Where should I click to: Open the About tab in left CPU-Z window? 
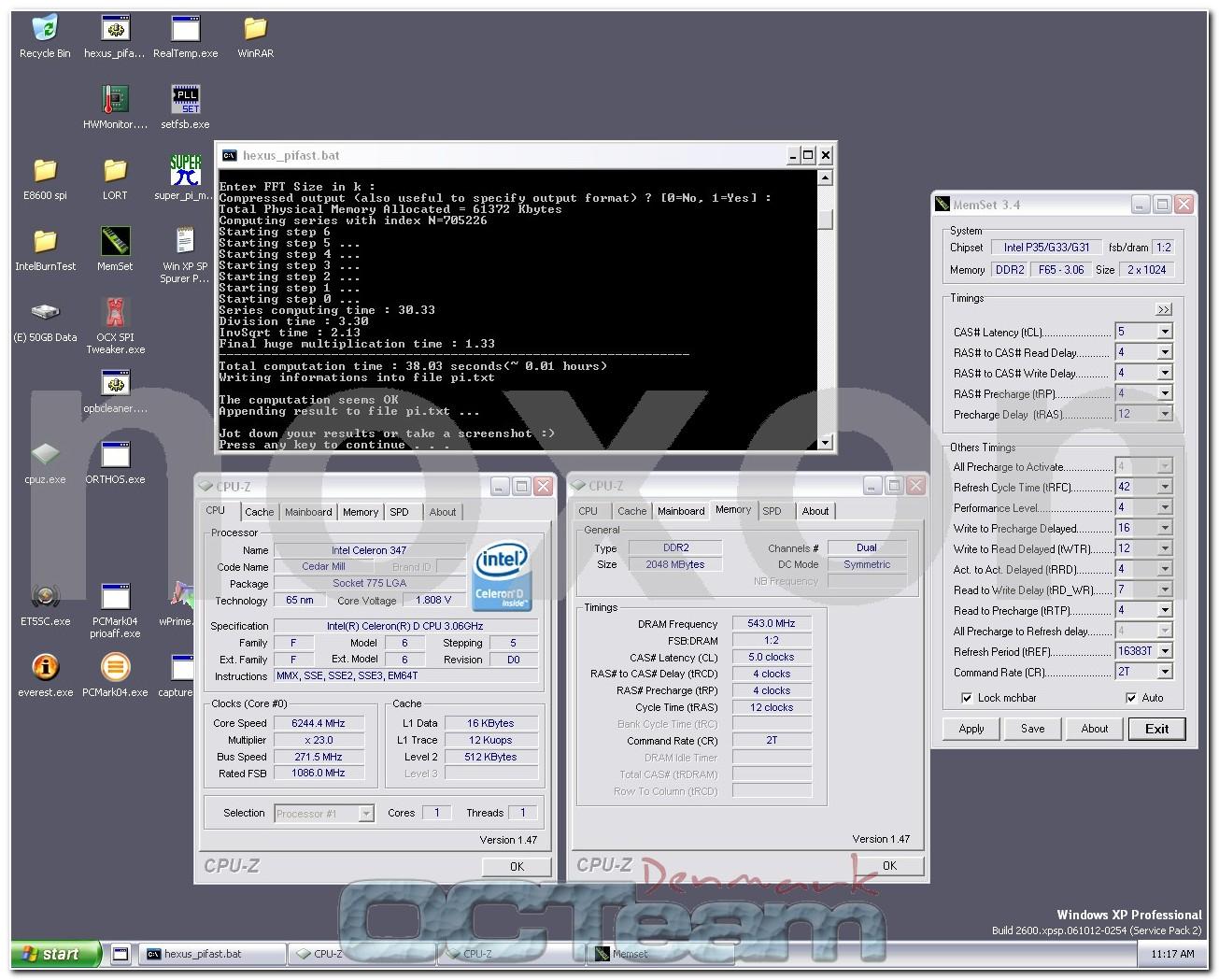443,512
